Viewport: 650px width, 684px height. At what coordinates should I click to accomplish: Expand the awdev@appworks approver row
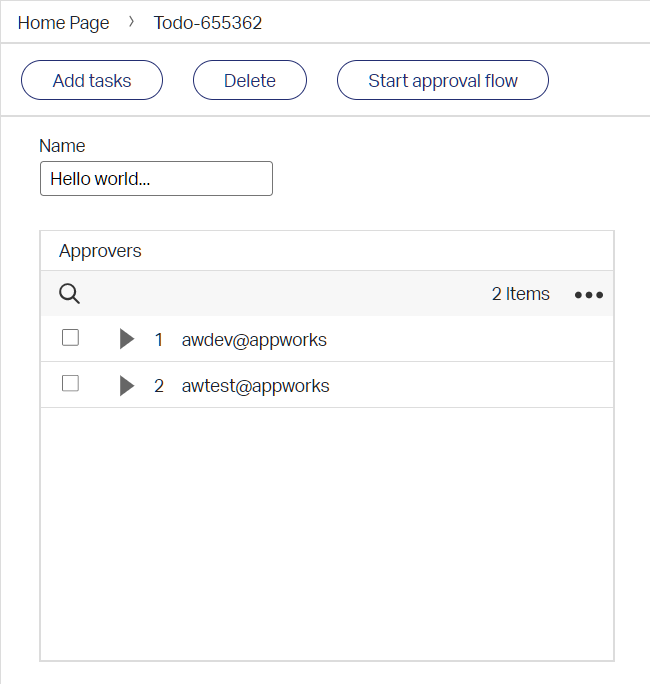pos(126,340)
